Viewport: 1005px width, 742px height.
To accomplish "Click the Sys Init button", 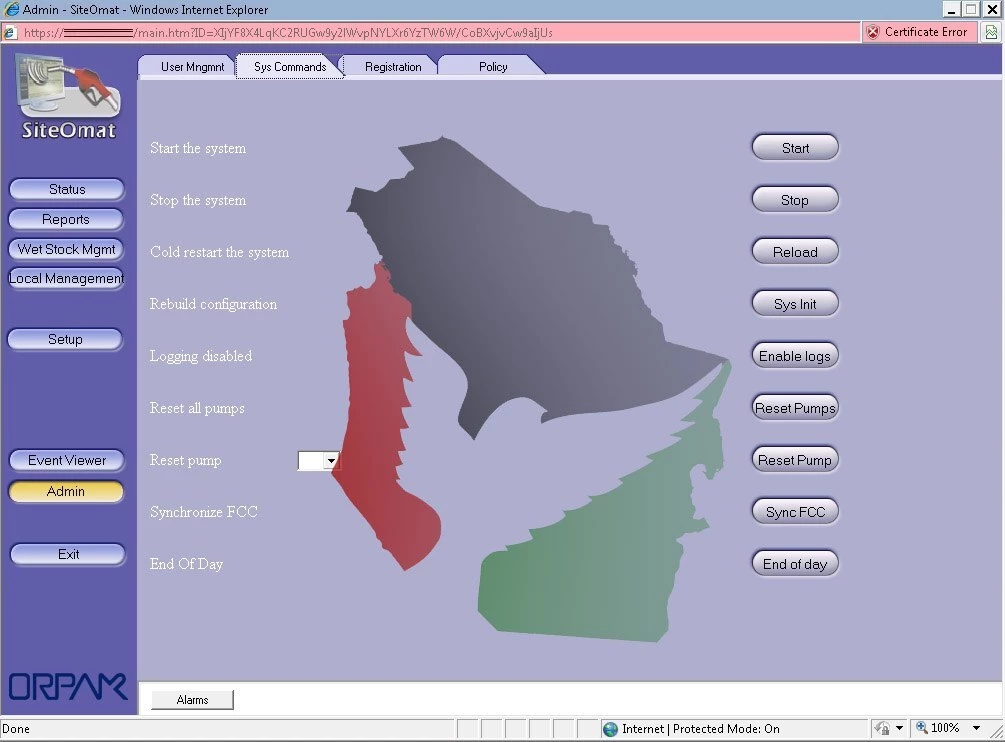I will pyautogui.click(x=795, y=304).
